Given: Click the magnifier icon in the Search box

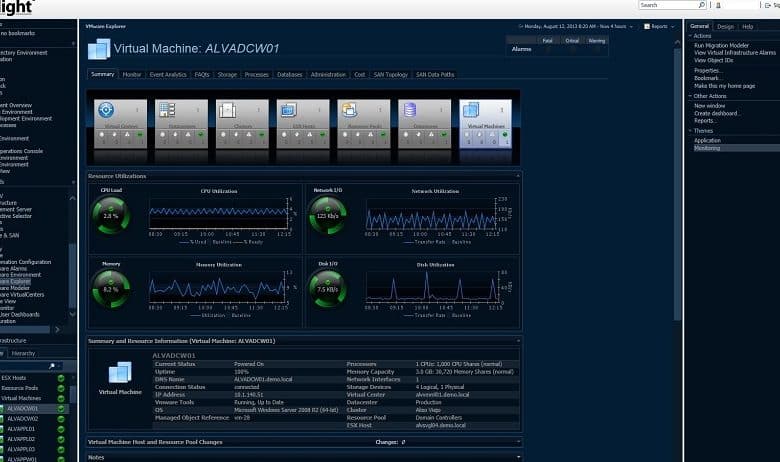Looking at the screenshot, I should (701, 4).
